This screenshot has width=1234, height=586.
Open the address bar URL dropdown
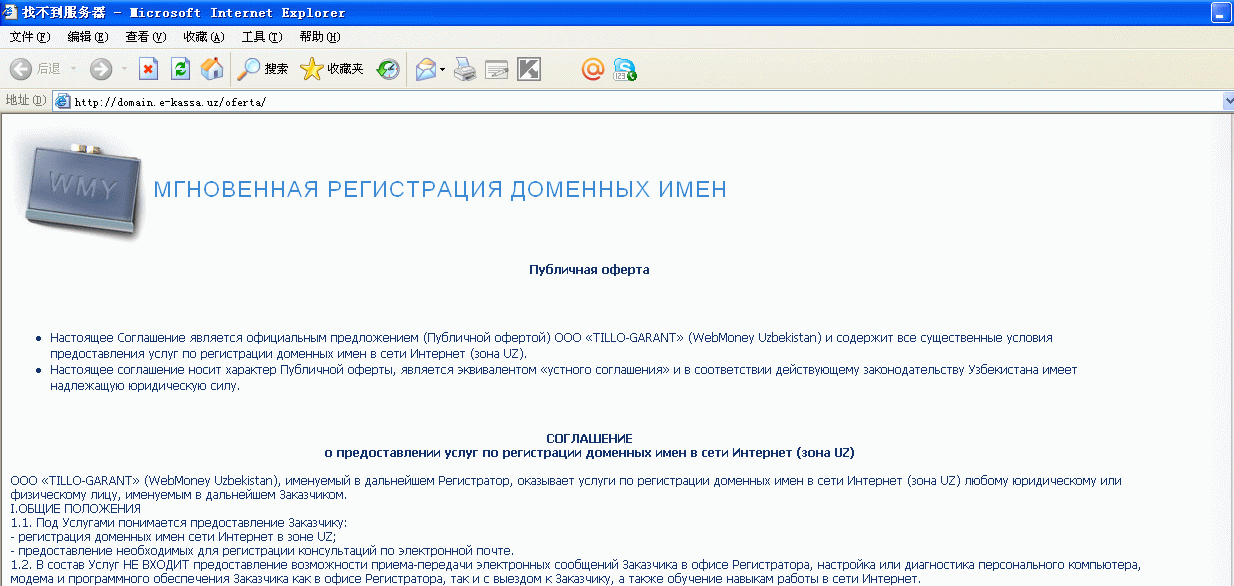click(x=1228, y=101)
